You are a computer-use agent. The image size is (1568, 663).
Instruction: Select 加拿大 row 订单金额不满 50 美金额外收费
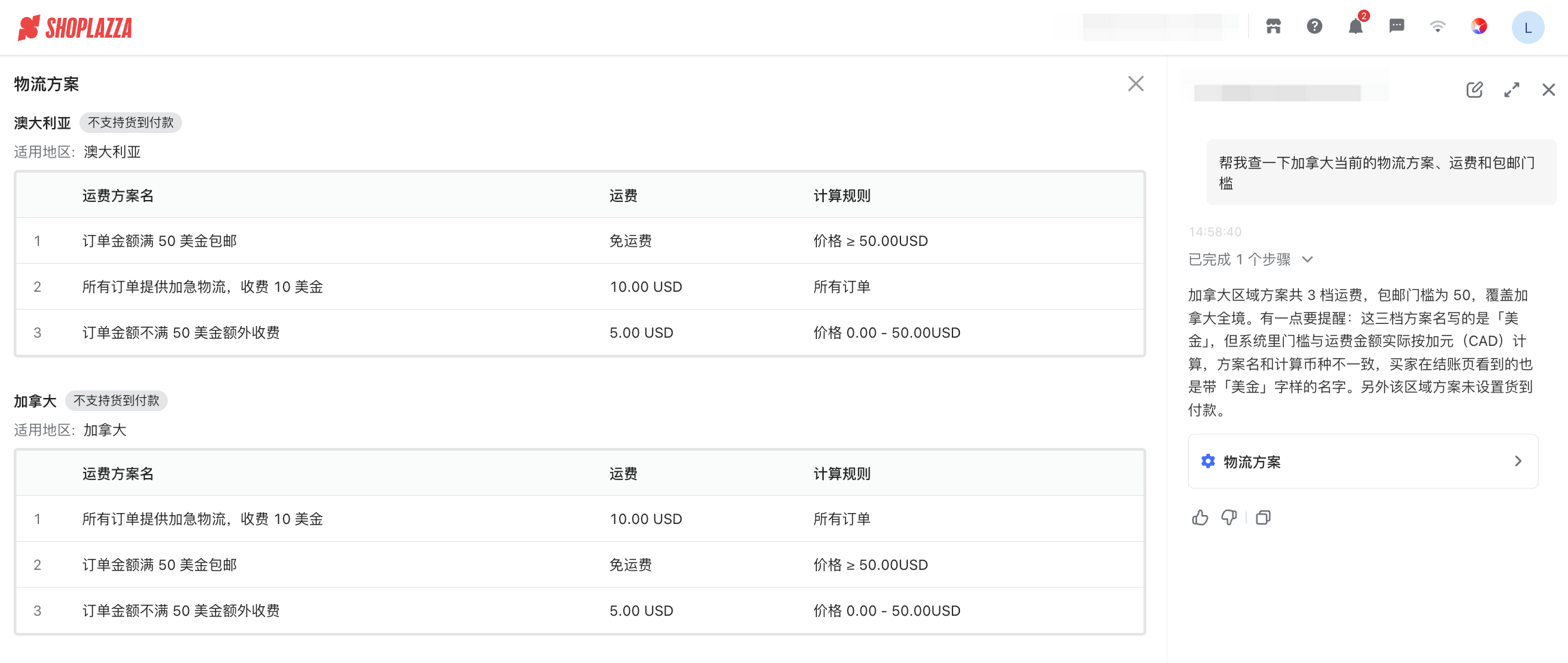tap(580, 611)
